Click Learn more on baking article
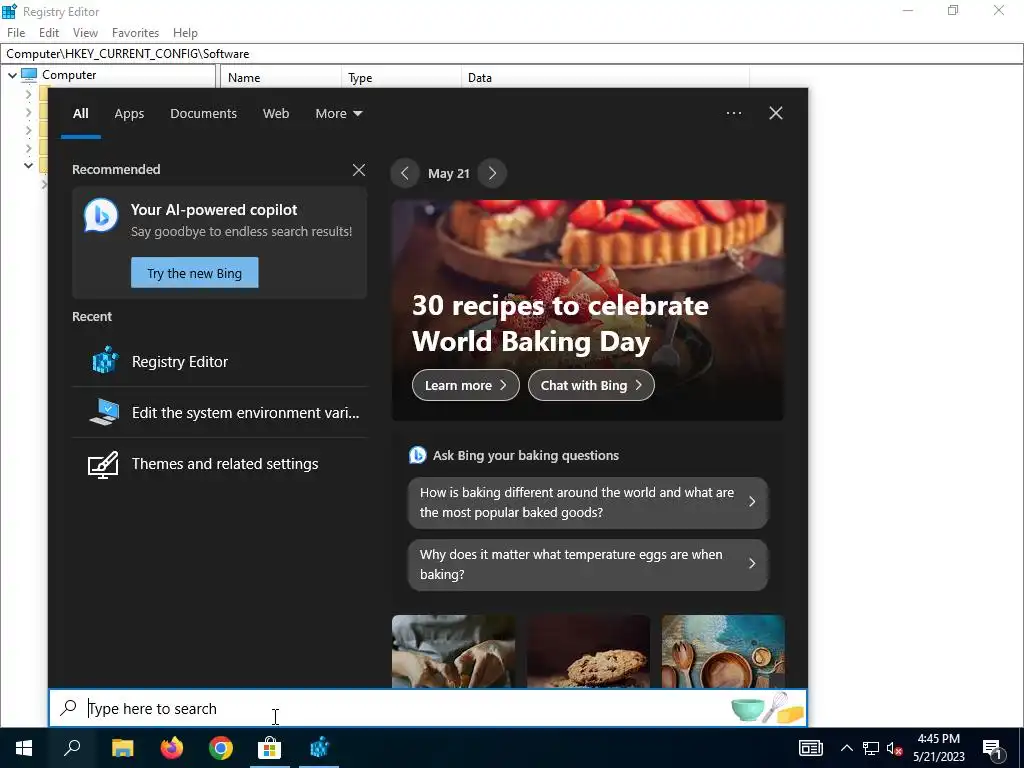 466,385
